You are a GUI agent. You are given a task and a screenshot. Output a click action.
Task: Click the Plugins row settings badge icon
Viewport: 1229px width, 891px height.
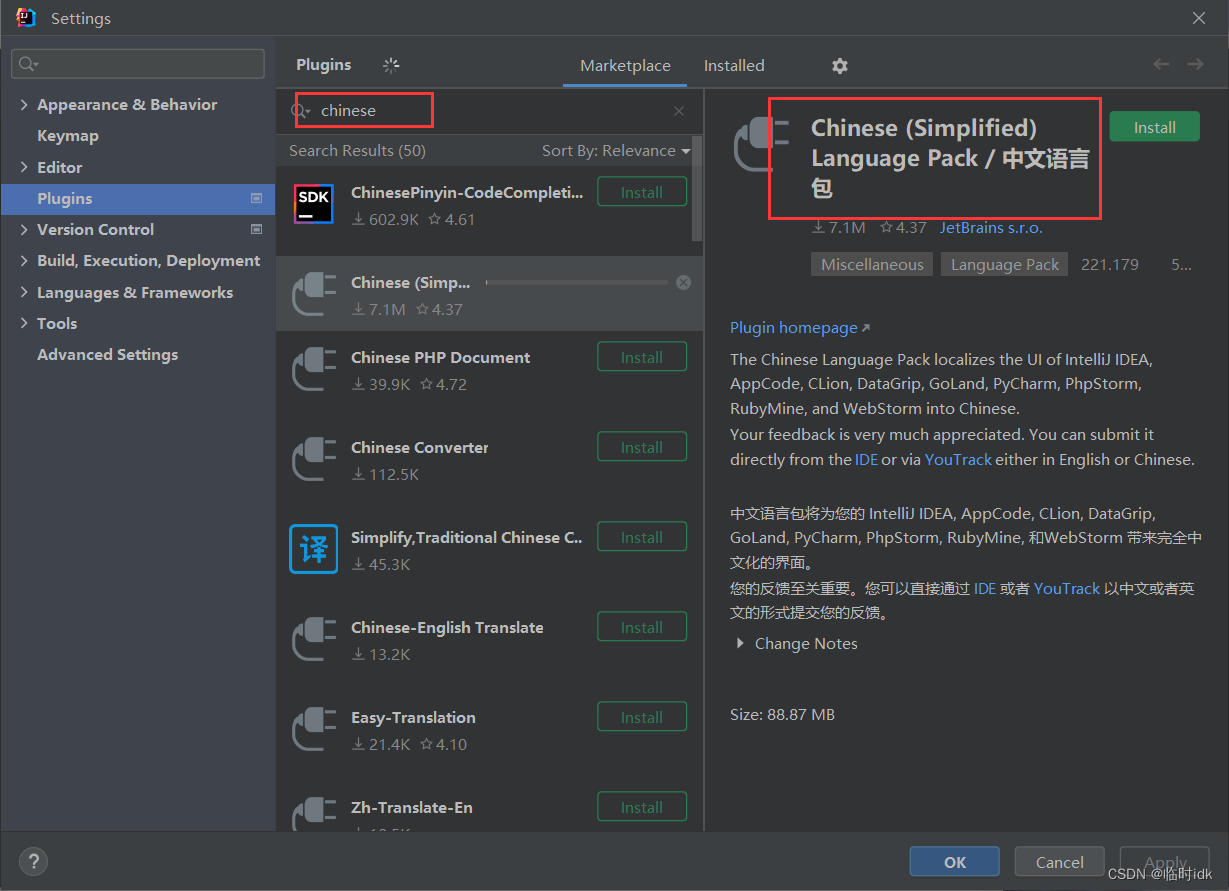coord(257,198)
